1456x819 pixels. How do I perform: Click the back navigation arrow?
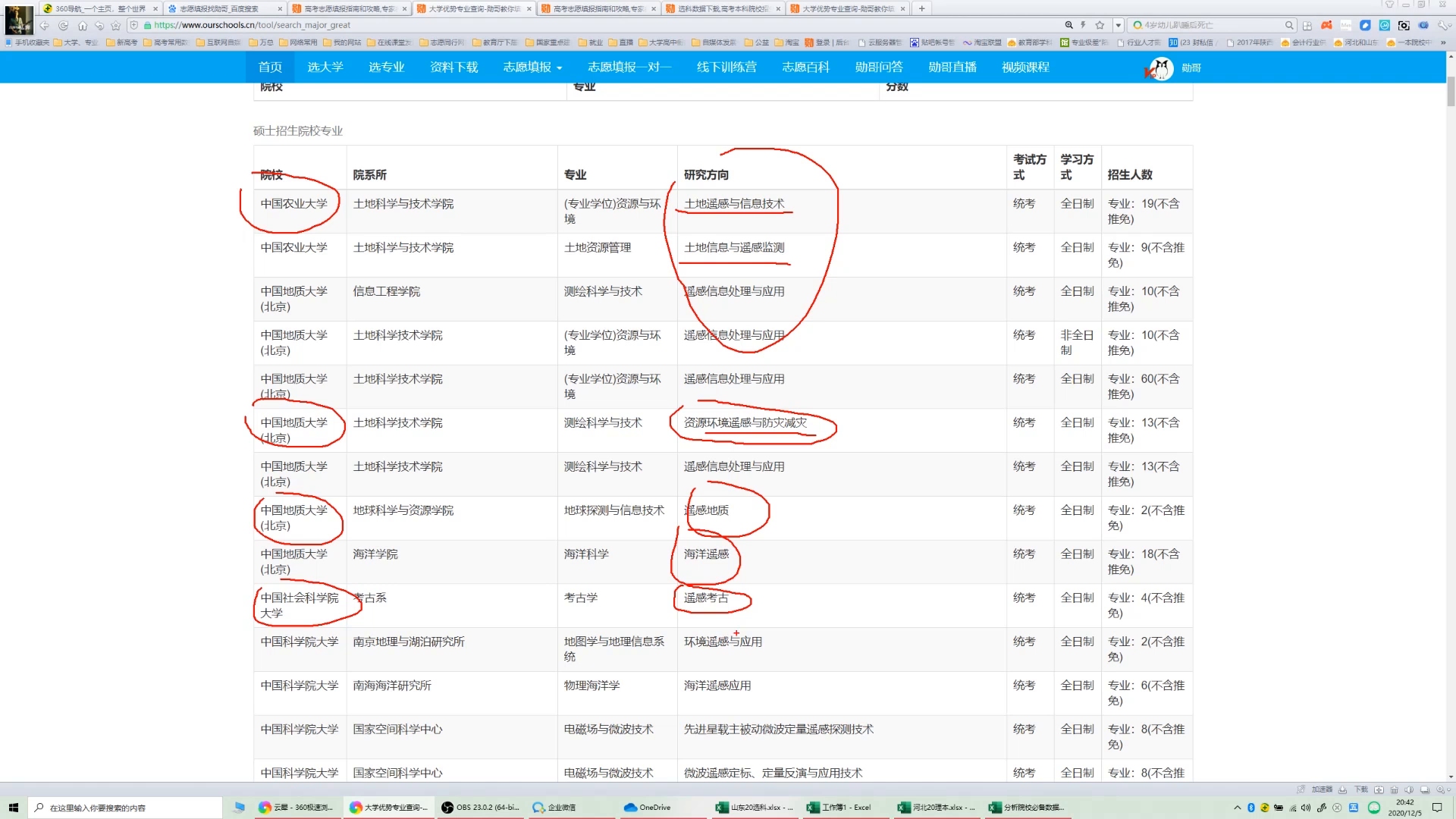45,25
